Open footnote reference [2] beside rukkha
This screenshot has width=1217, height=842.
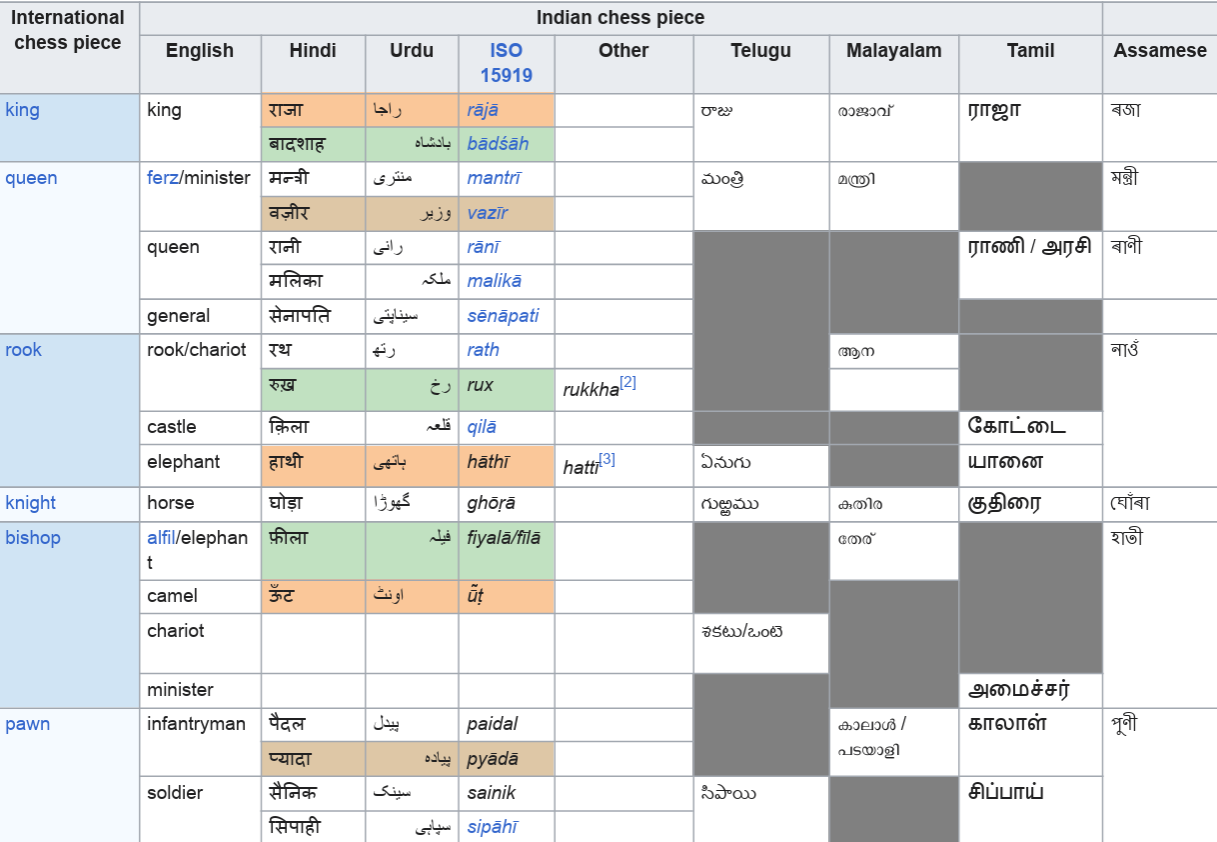pos(628,382)
